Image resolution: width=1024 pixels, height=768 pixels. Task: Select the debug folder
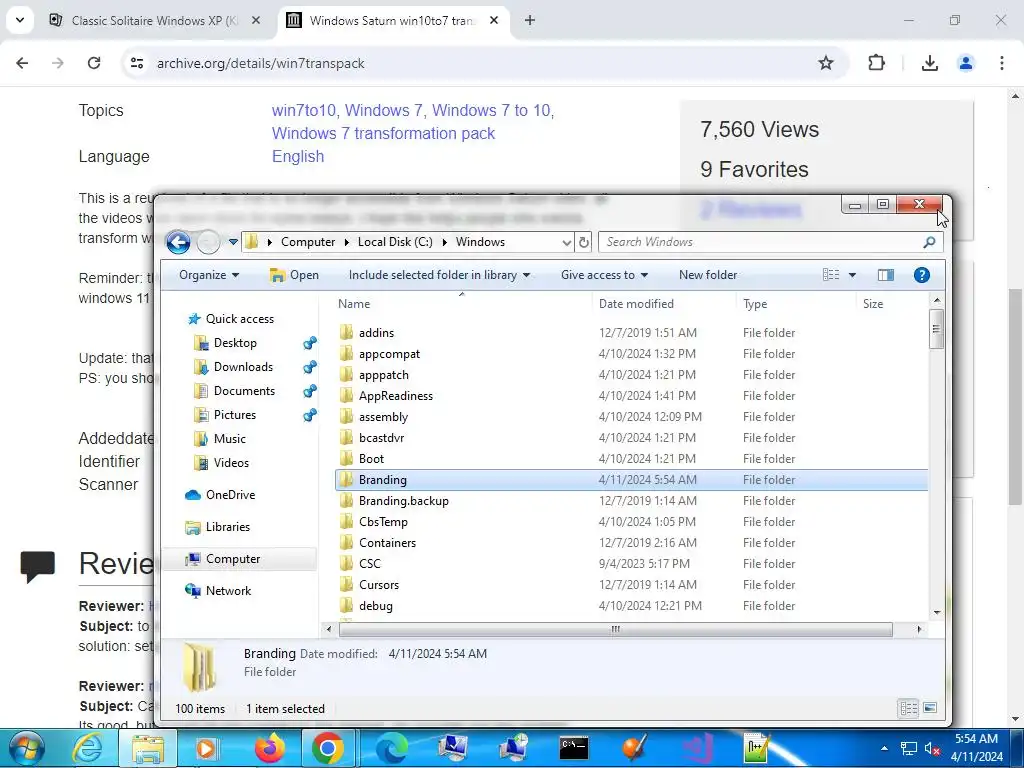631,605
